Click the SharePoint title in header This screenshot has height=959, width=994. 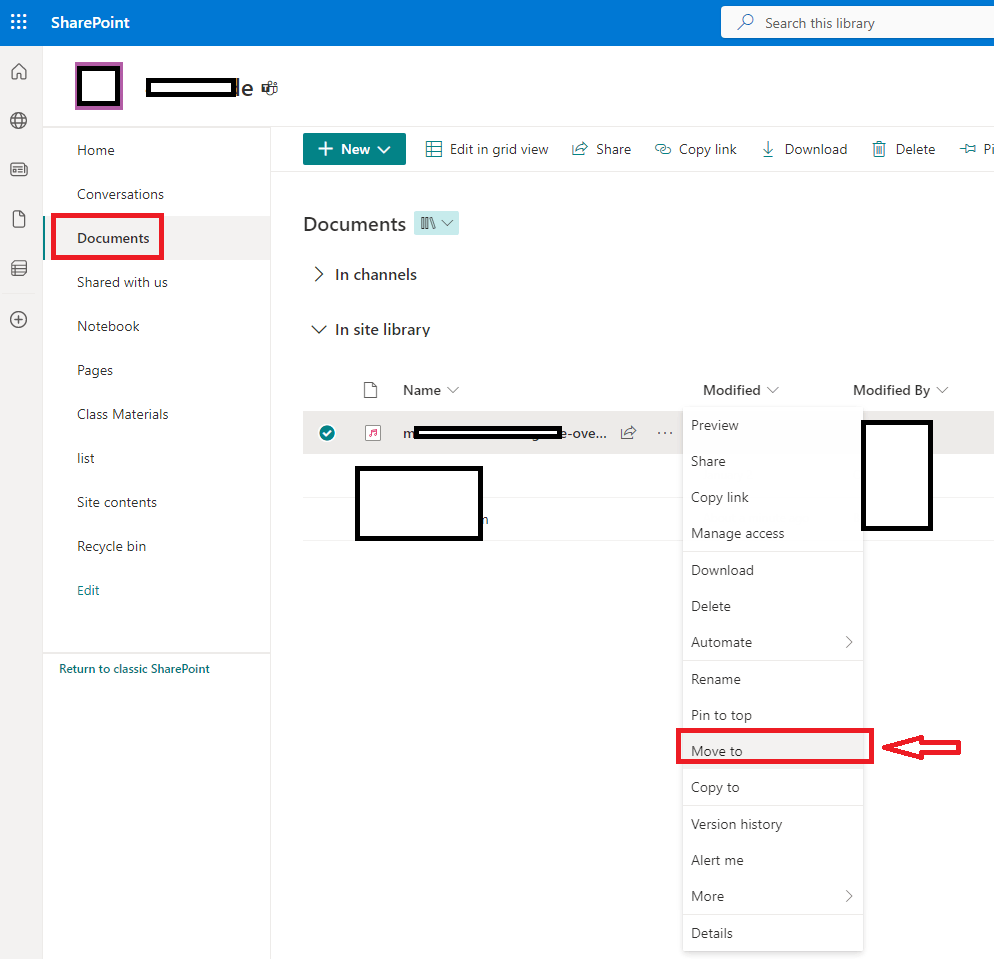[90, 22]
